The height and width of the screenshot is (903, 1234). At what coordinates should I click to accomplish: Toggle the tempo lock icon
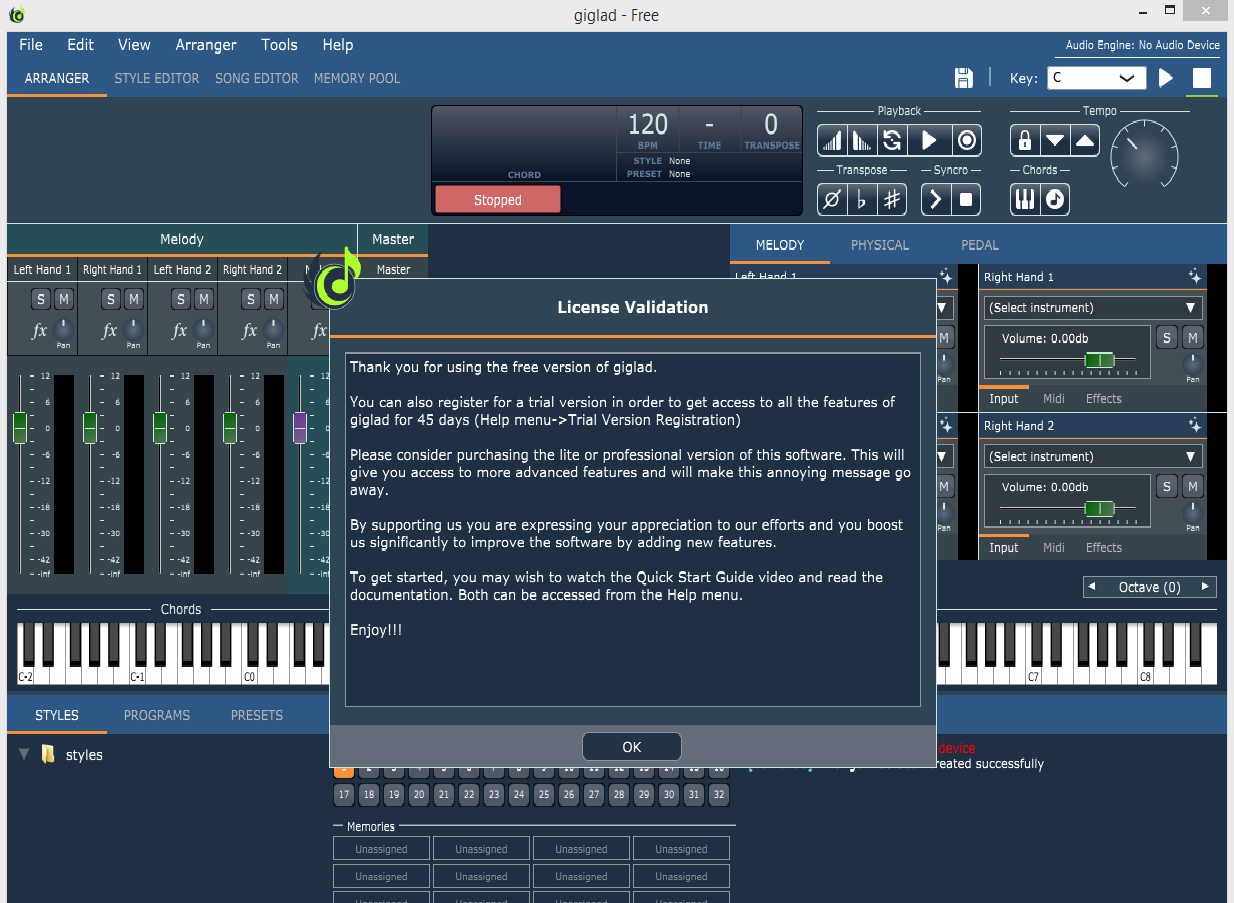[x=1024, y=140]
